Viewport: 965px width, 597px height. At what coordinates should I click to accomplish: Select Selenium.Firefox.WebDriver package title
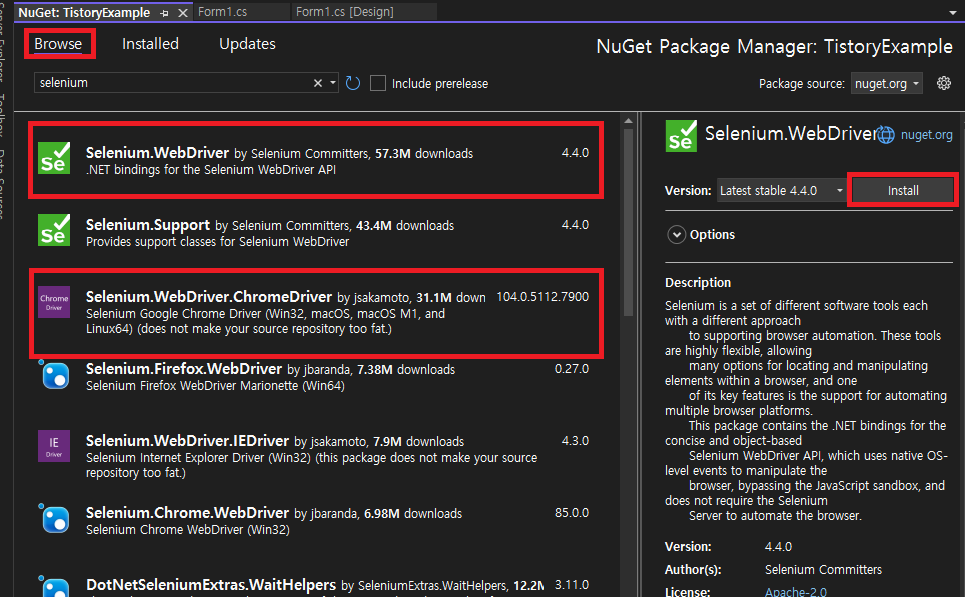pyautogui.click(x=184, y=369)
